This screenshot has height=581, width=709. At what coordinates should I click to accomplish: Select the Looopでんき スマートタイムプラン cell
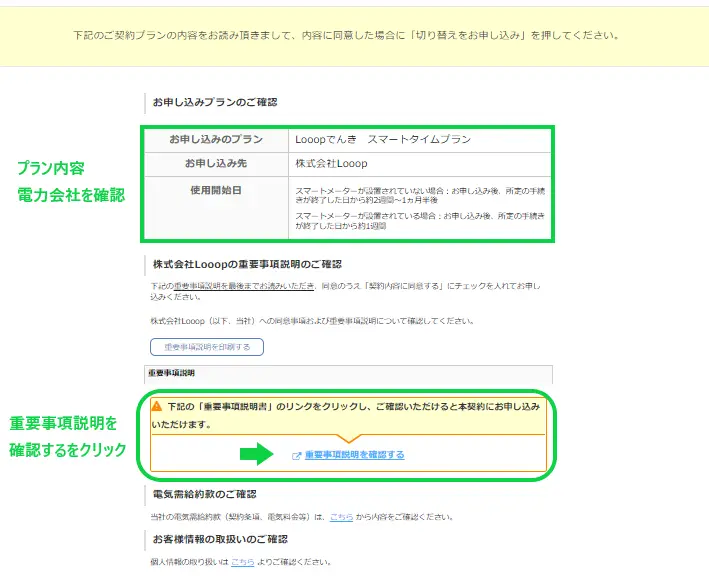tap(420, 140)
